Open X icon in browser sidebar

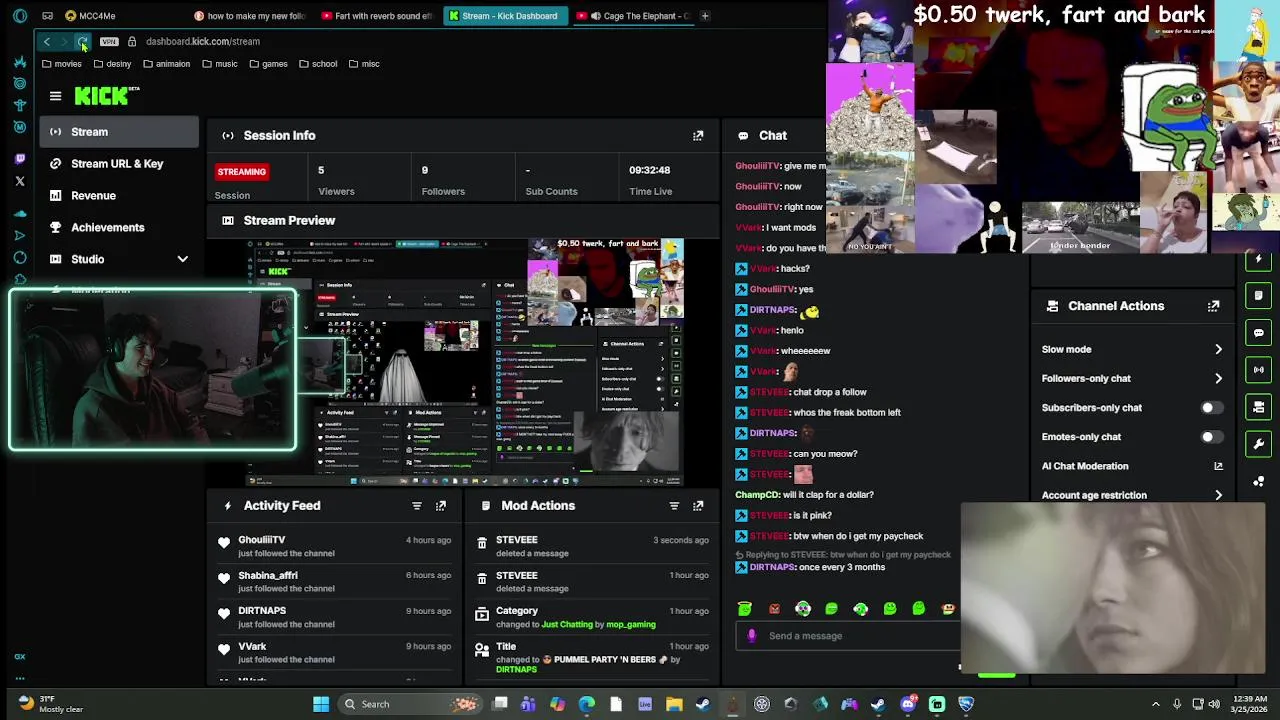20,181
